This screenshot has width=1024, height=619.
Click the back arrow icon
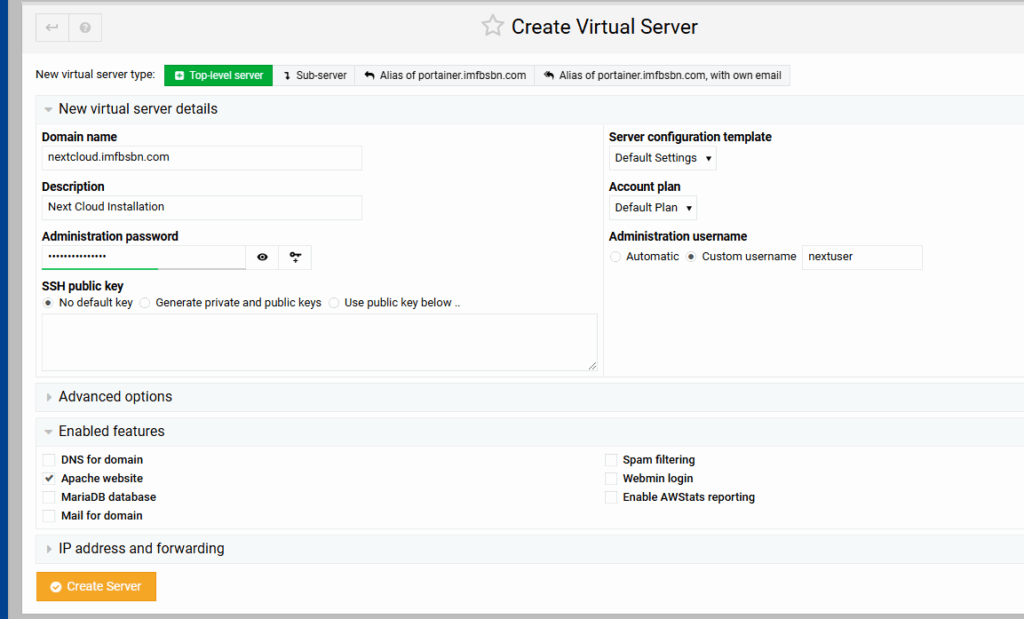[x=52, y=28]
